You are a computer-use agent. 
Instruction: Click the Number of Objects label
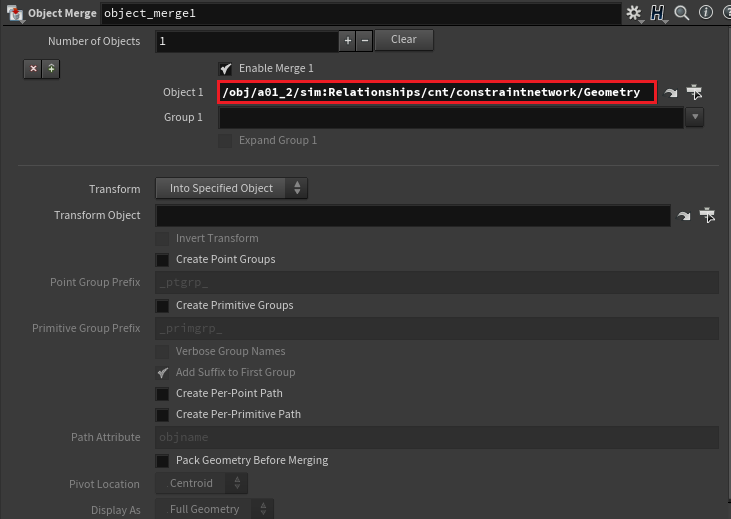point(94,41)
